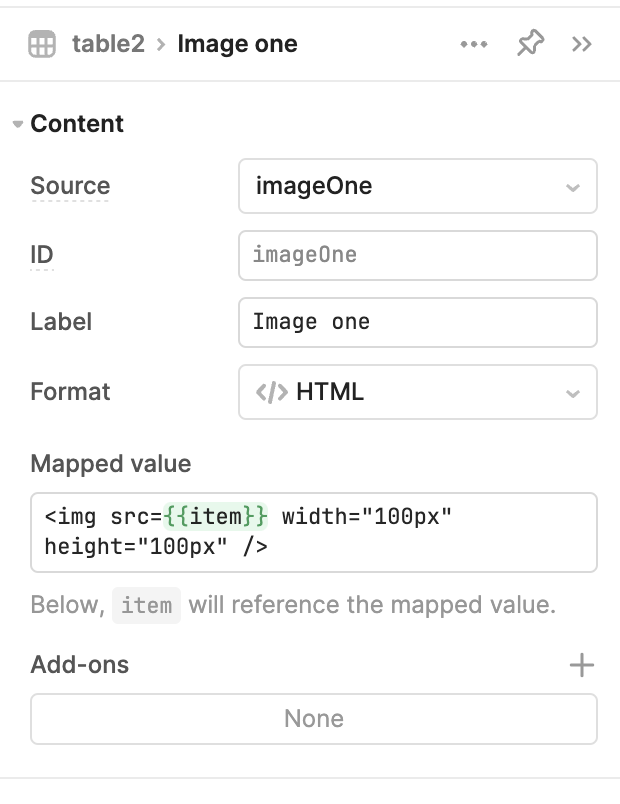Open the three-dot more options menu
Image resolution: width=620 pixels, height=804 pixels.
474,45
